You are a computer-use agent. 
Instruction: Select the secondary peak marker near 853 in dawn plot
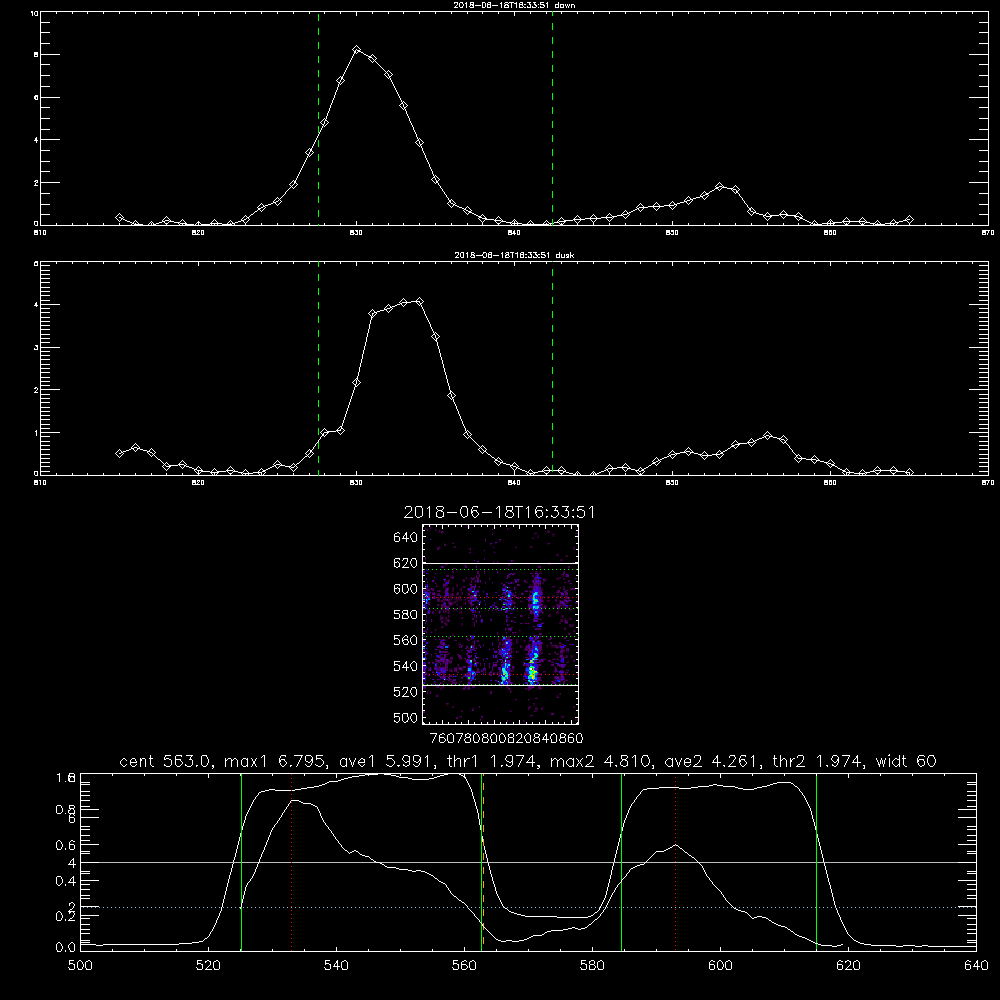[x=720, y=186]
